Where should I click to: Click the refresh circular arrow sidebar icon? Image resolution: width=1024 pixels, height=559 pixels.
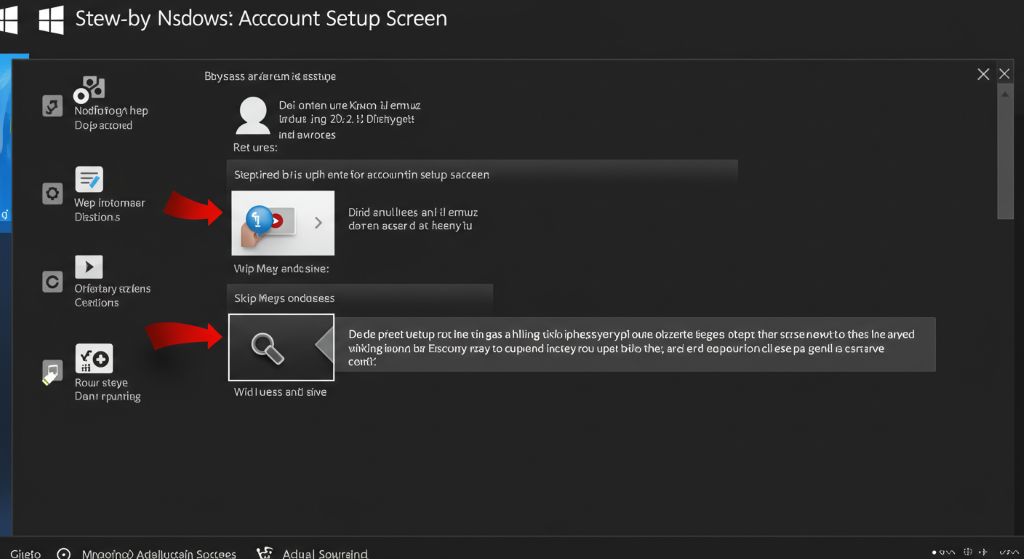point(53,282)
